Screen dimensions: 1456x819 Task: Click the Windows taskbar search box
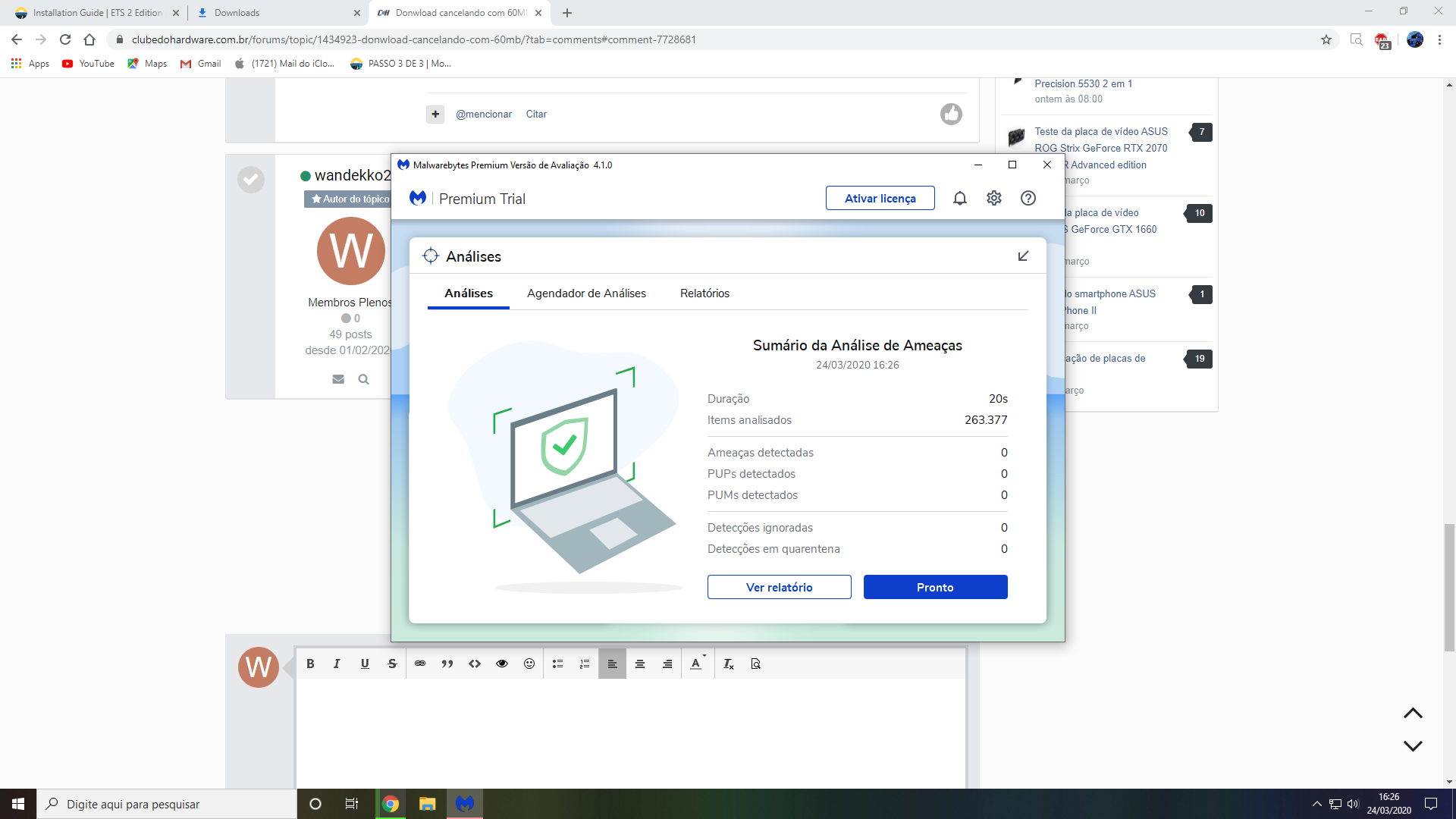(x=167, y=804)
